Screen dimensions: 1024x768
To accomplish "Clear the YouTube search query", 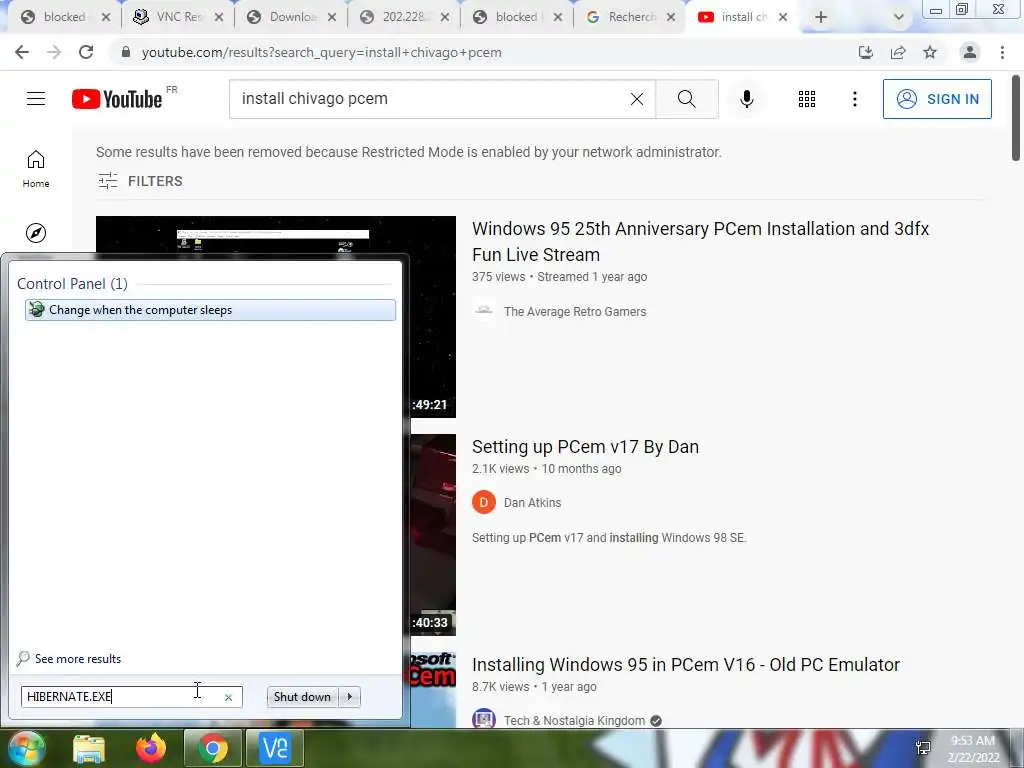I will (x=637, y=99).
